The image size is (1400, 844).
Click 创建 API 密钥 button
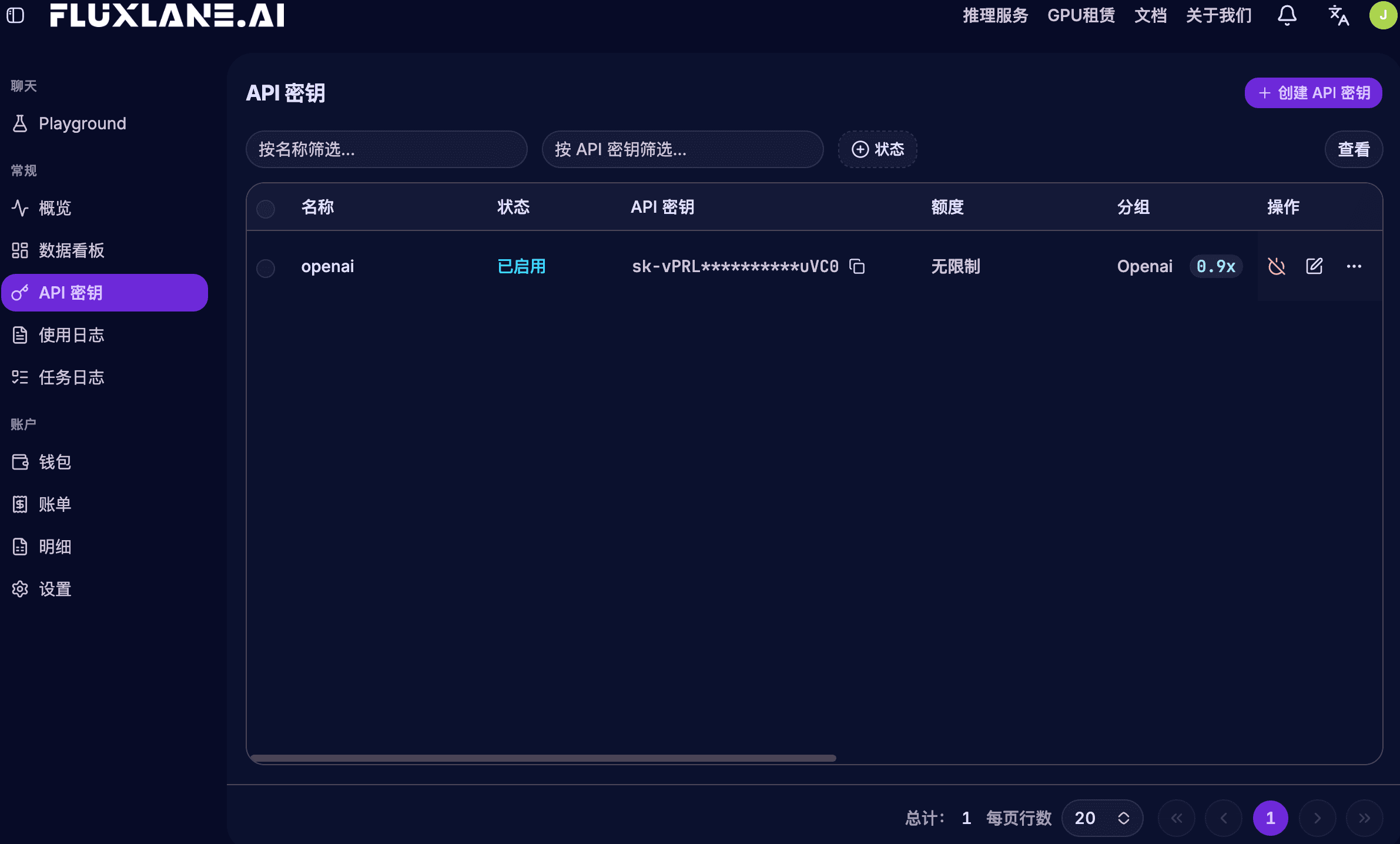1313,93
